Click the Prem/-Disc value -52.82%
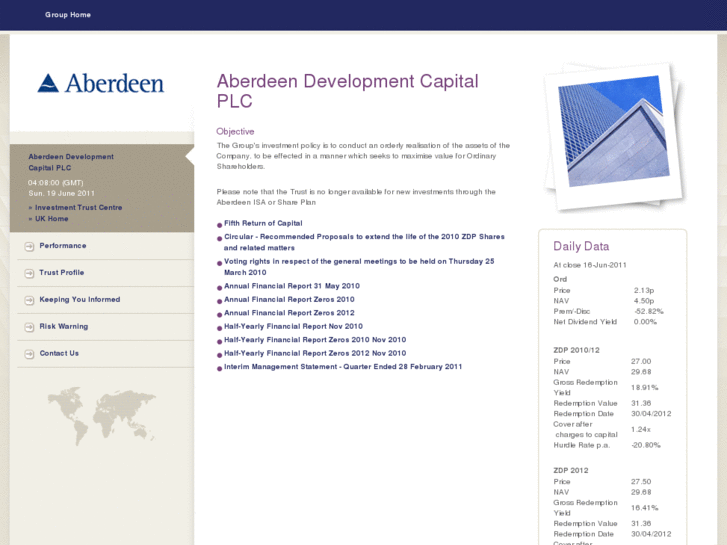Screen dimensions: 727x545 click(648, 311)
